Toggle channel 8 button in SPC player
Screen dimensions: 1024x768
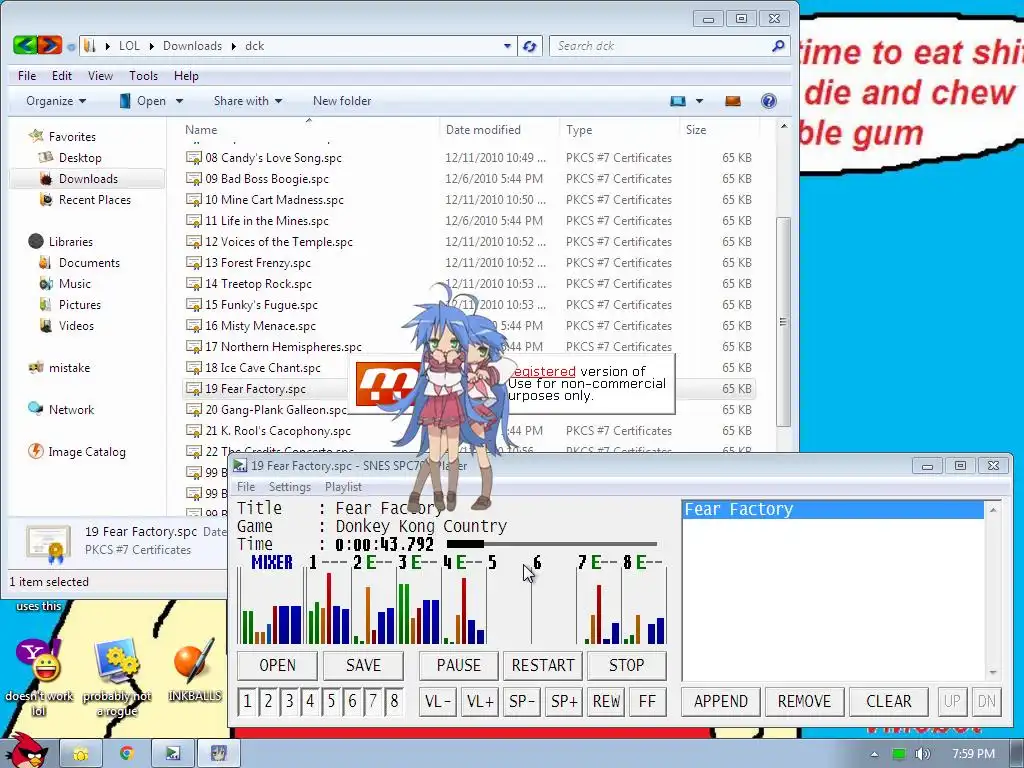pyautogui.click(x=393, y=701)
